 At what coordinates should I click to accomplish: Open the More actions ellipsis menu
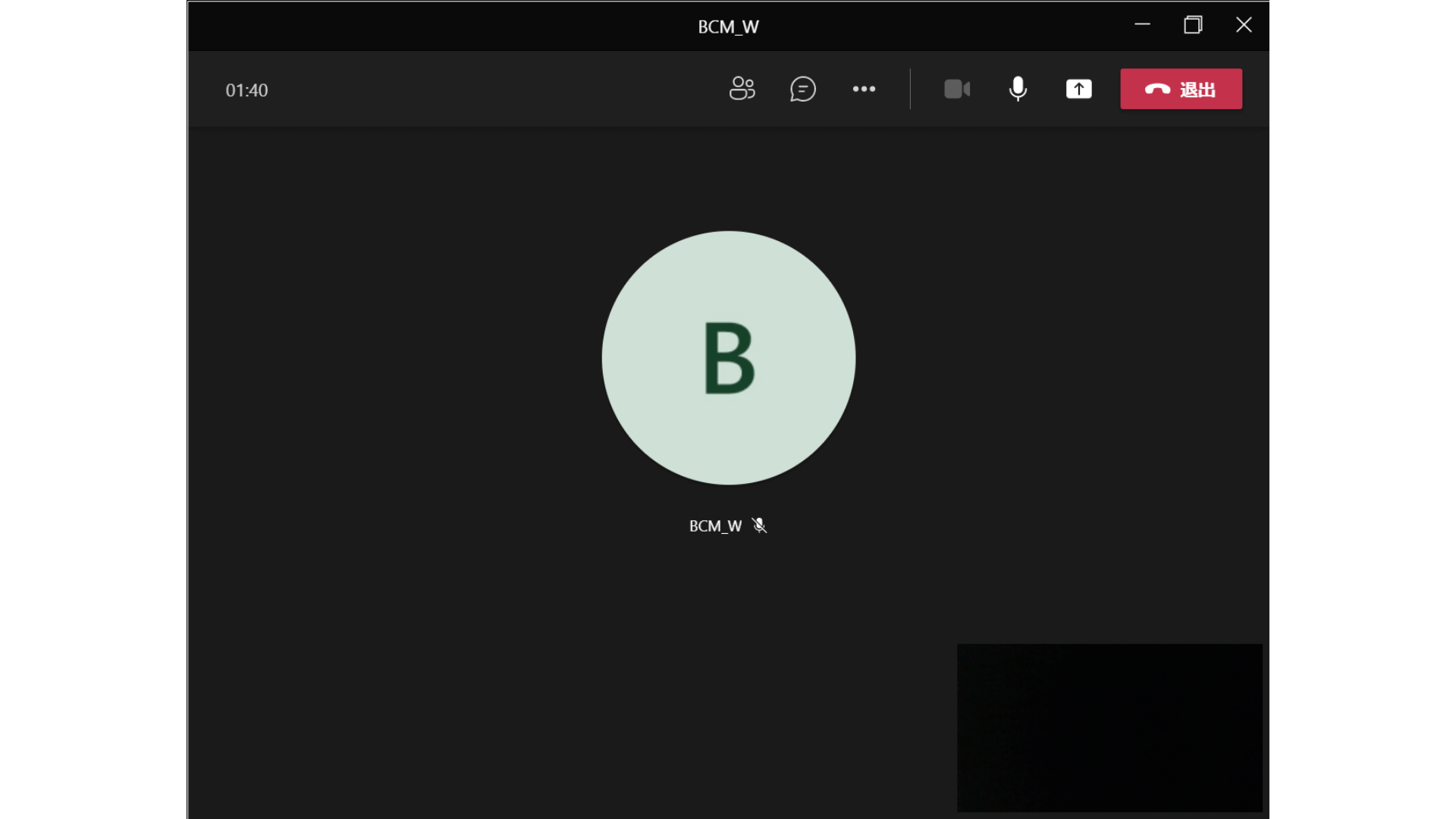click(x=864, y=89)
